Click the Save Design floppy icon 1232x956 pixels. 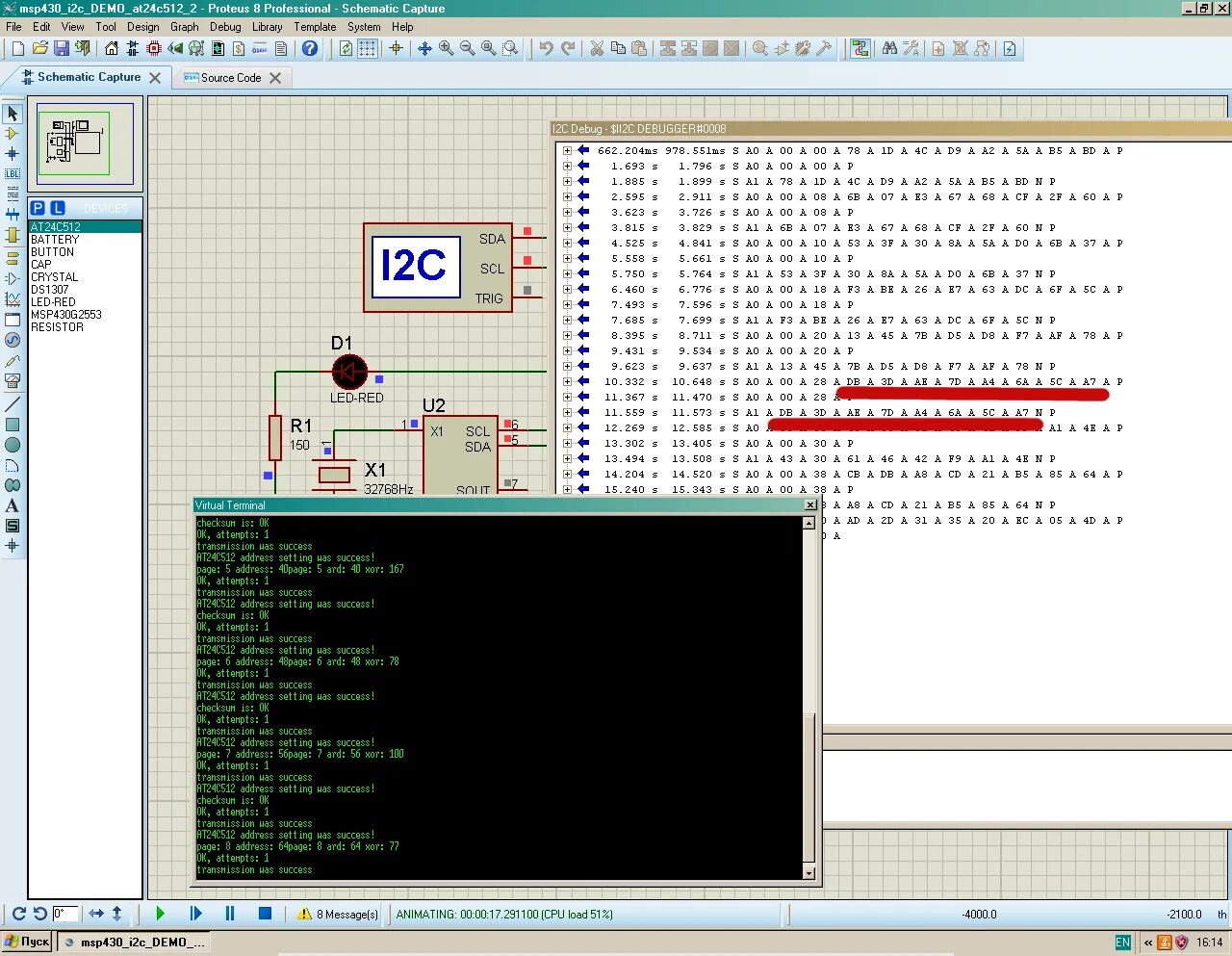click(61, 48)
